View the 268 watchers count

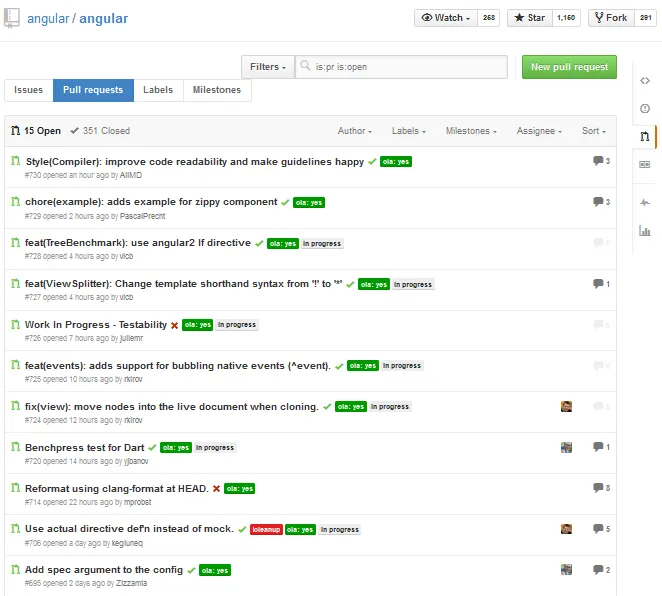pyautogui.click(x=488, y=18)
